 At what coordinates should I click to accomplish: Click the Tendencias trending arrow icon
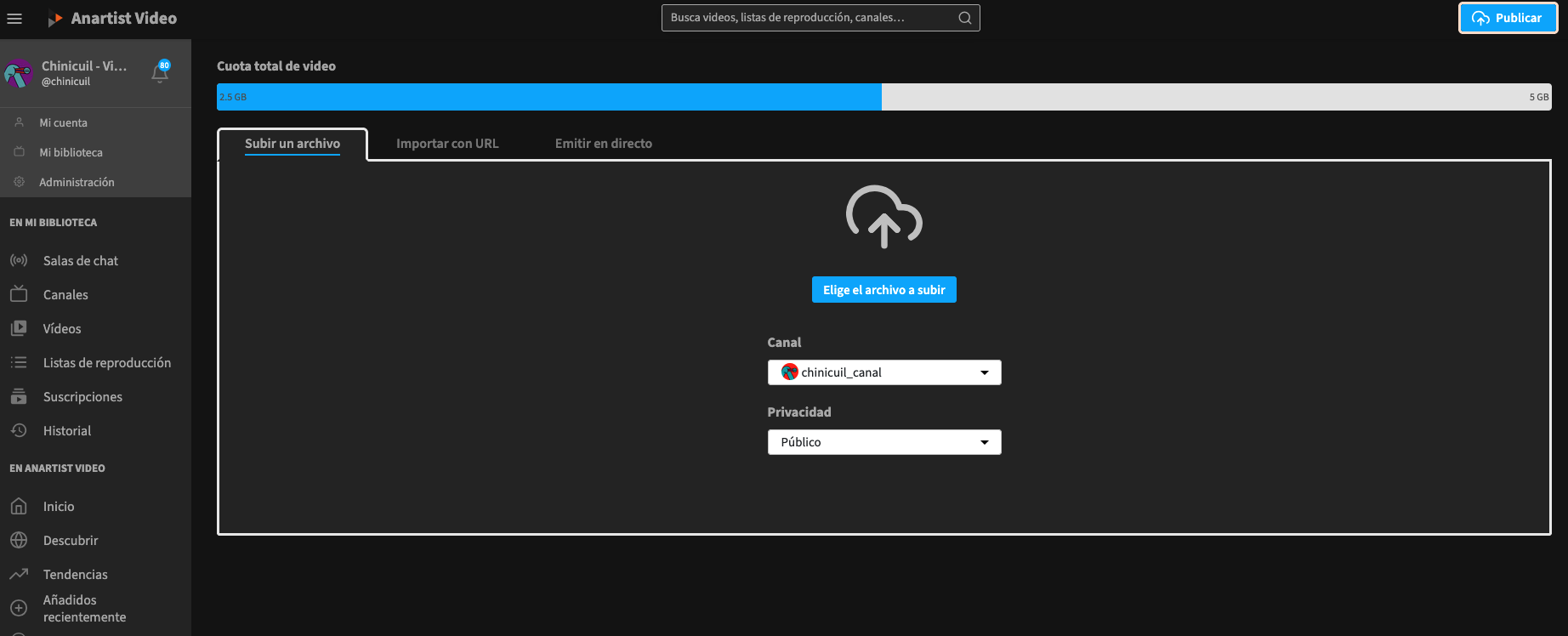click(x=19, y=574)
